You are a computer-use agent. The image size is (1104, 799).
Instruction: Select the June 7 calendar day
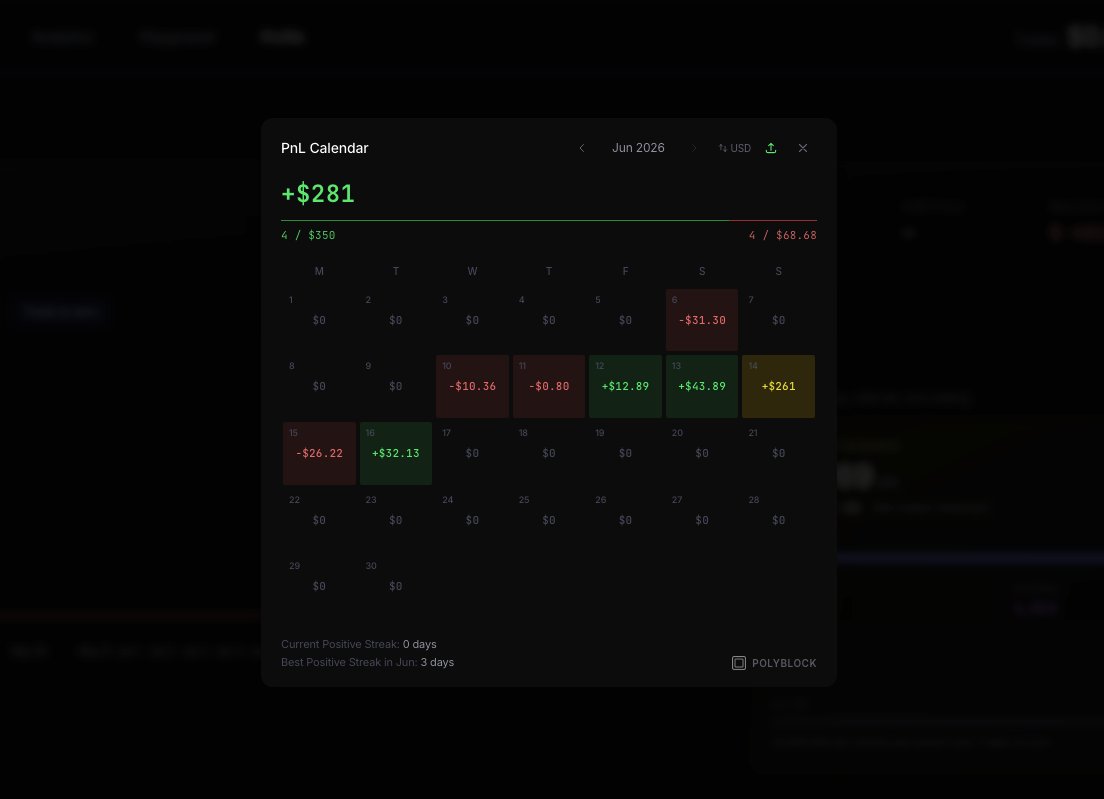click(779, 320)
